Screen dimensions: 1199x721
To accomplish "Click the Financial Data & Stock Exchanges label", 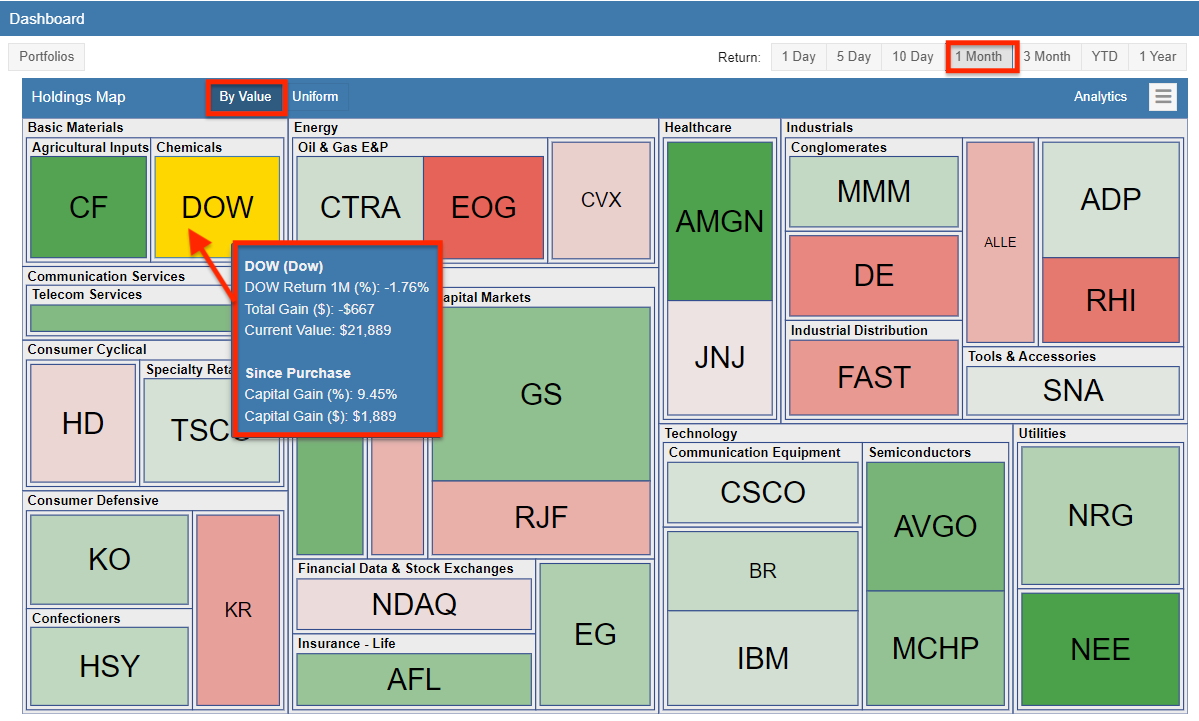I will pyautogui.click(x=405, y=569).
